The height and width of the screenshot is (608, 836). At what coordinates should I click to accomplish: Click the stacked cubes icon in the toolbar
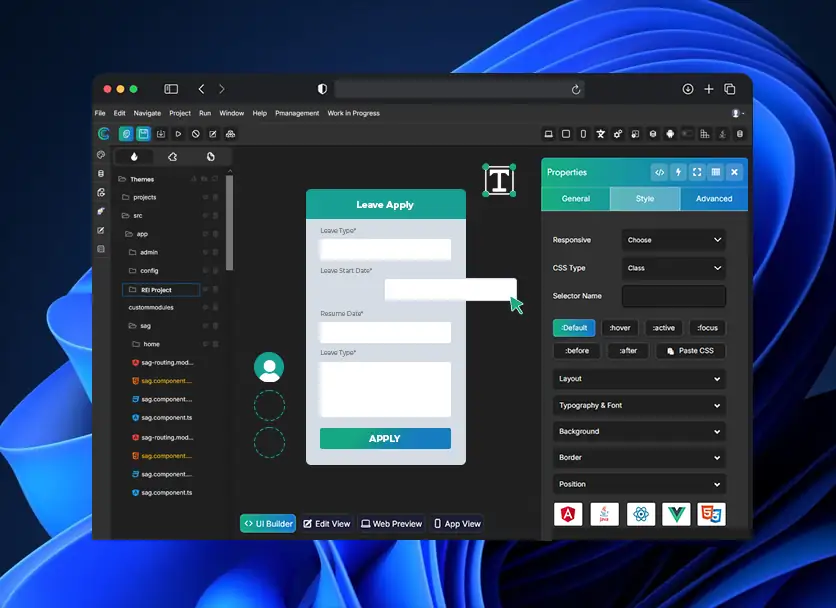click(230, 134)
